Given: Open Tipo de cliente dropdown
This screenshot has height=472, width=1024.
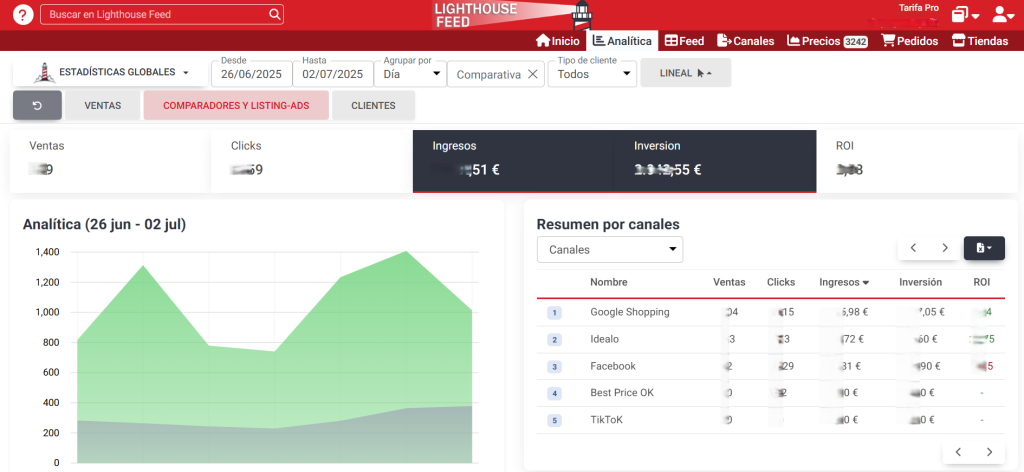Looking at the screenshot, I should 592,74.
